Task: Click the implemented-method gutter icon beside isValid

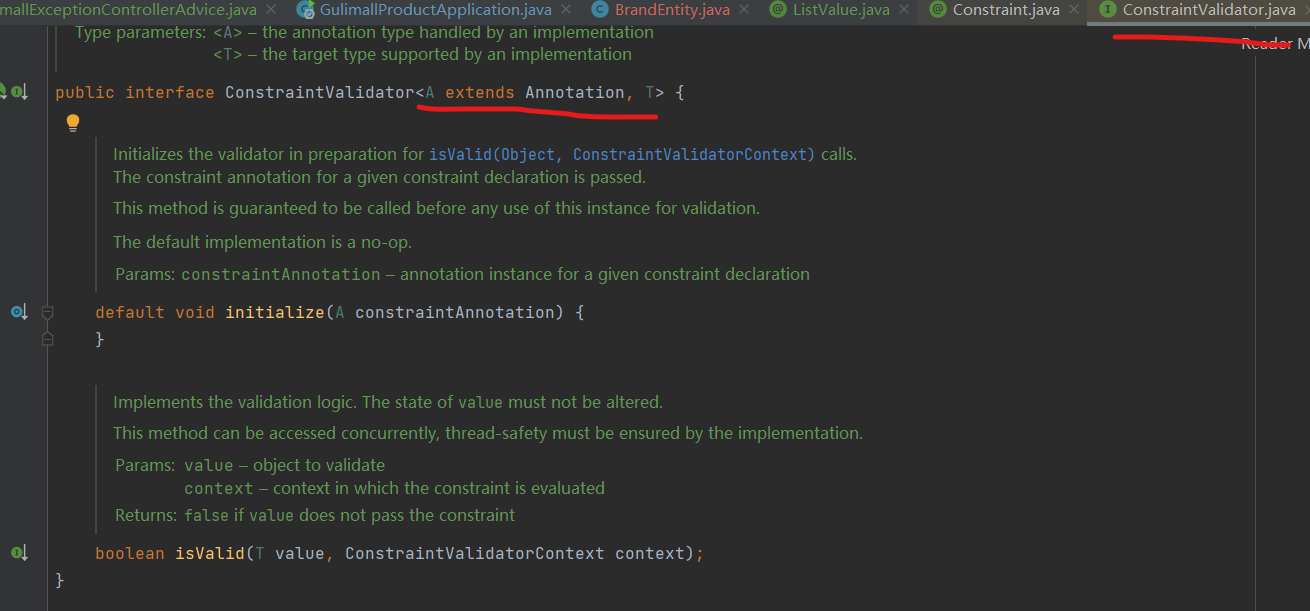Action: [x=19, y=552]
